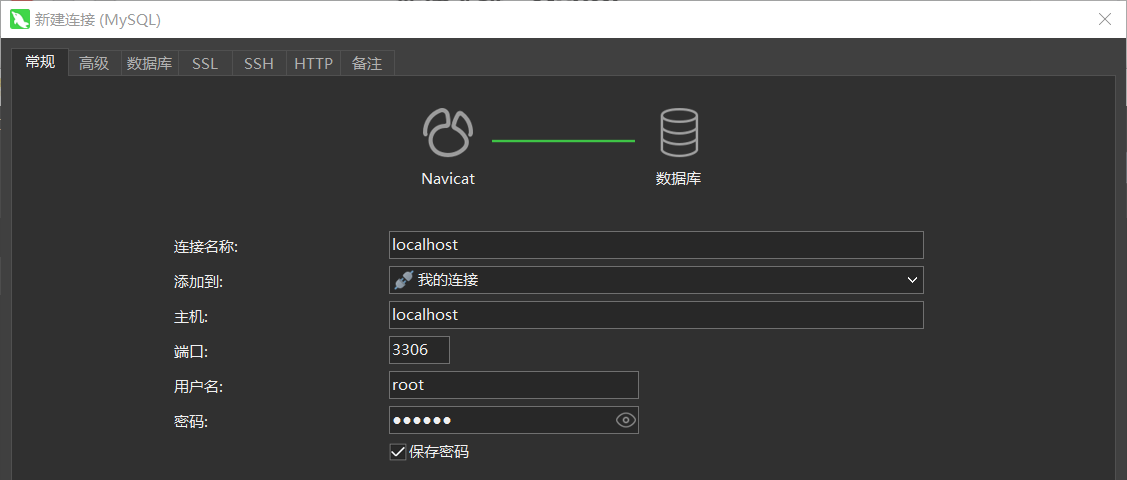Open the SSL tab
Screen dimensions: 1127x480
[205, 63]
